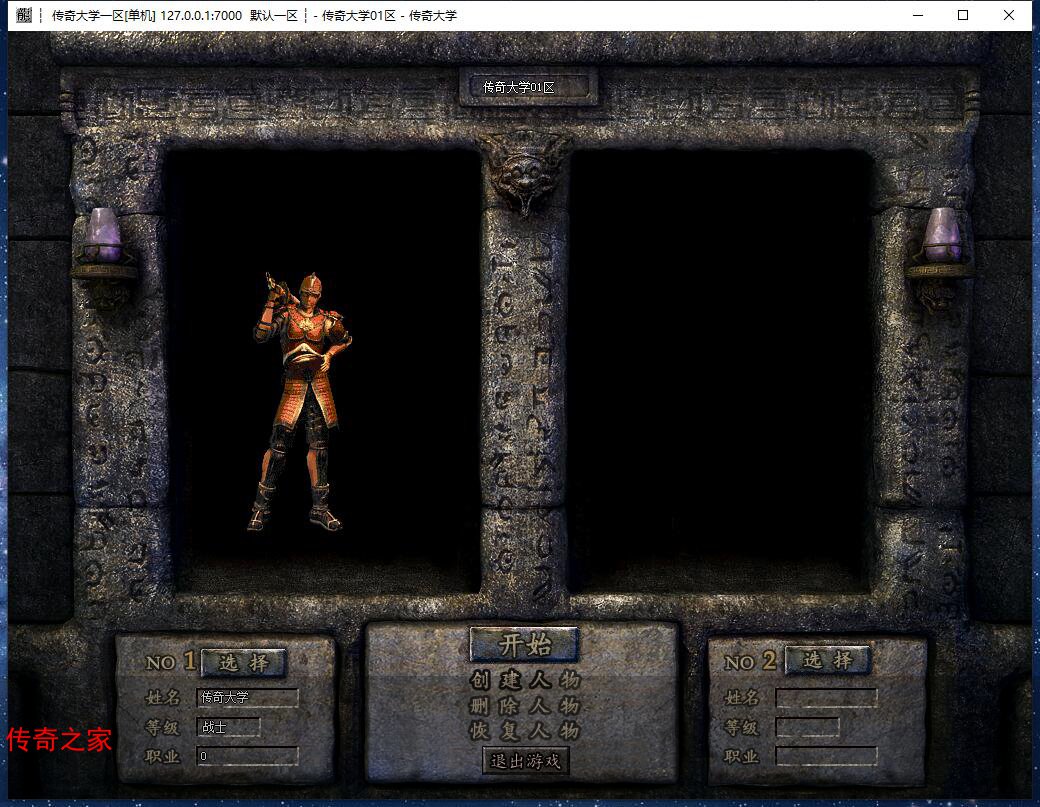
Task: Minimize the game window
Action: coord(918,15)
